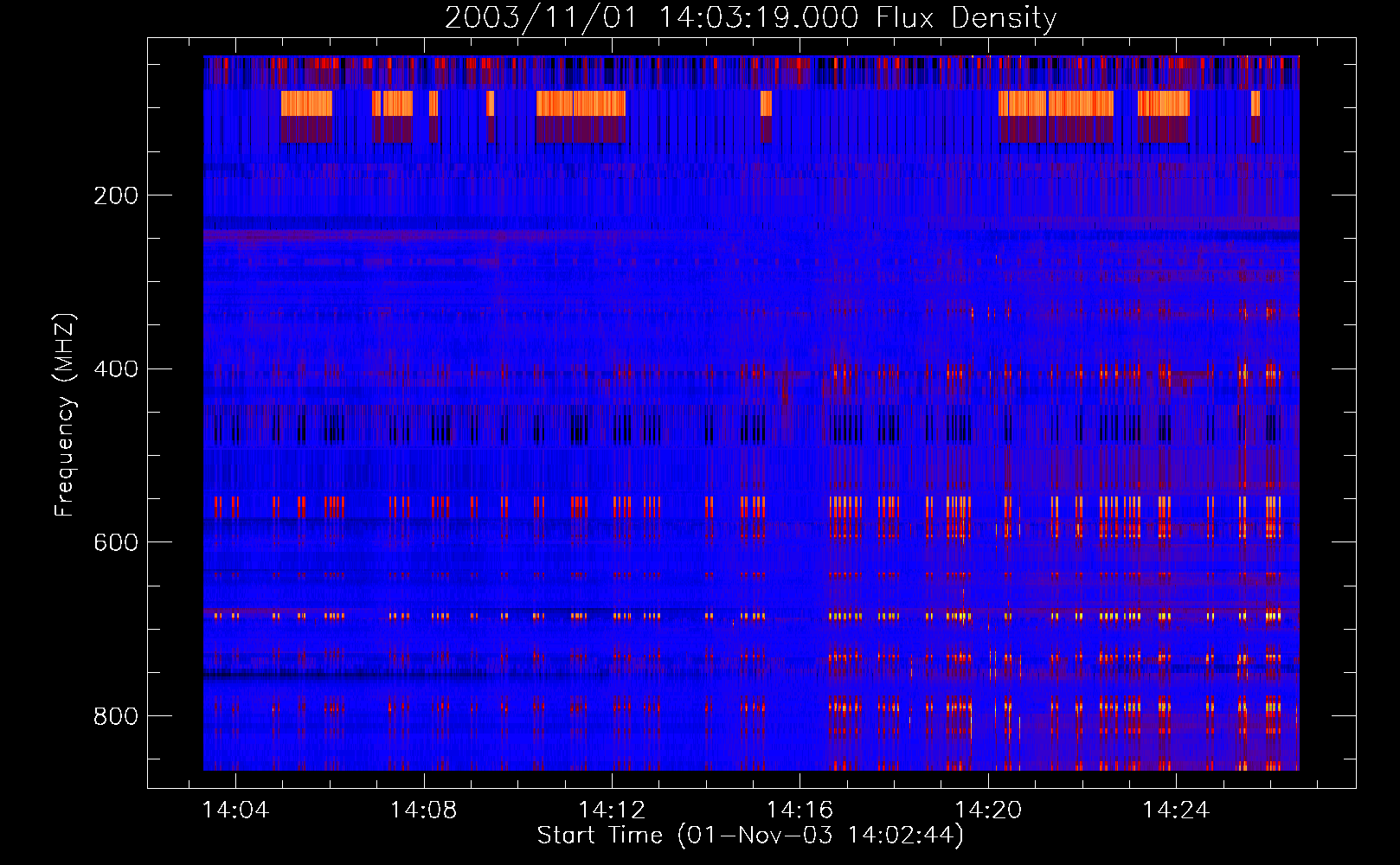This screenshot has width=1400, height=865.
Task: Click the 14:12 time tick label
Action: (612, 811)
